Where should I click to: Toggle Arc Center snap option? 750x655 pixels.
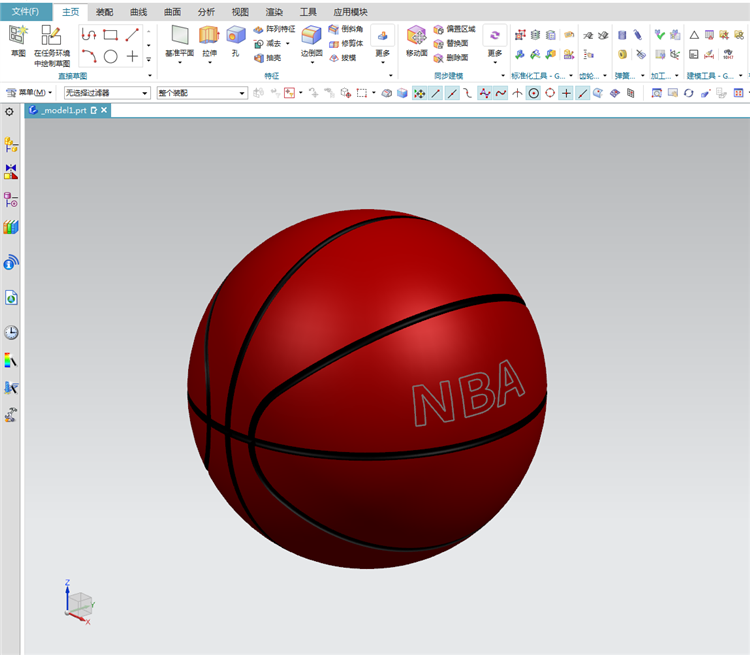pos(534,93)
